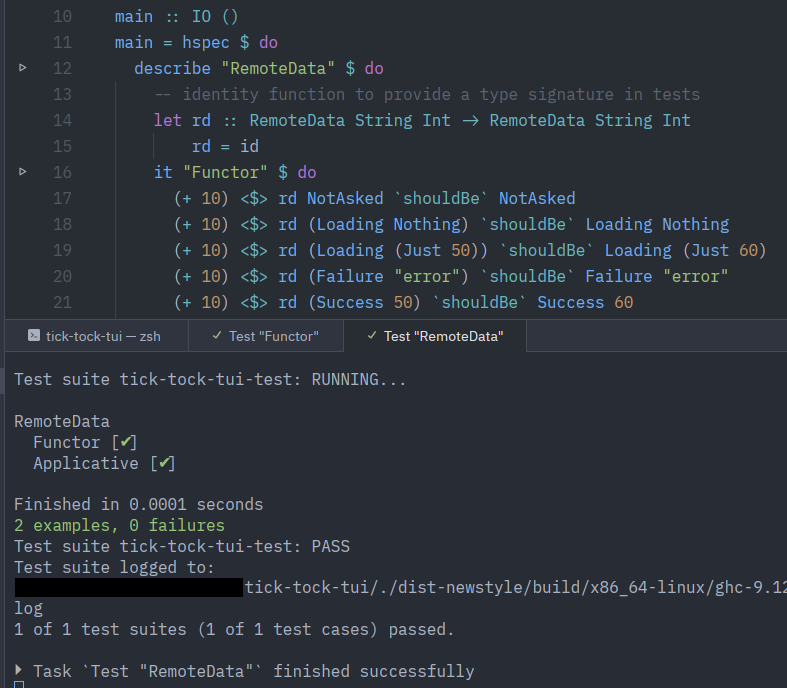
Task: Switch to tick-tock-tui — zsh terminal tab
Action: 96,336
